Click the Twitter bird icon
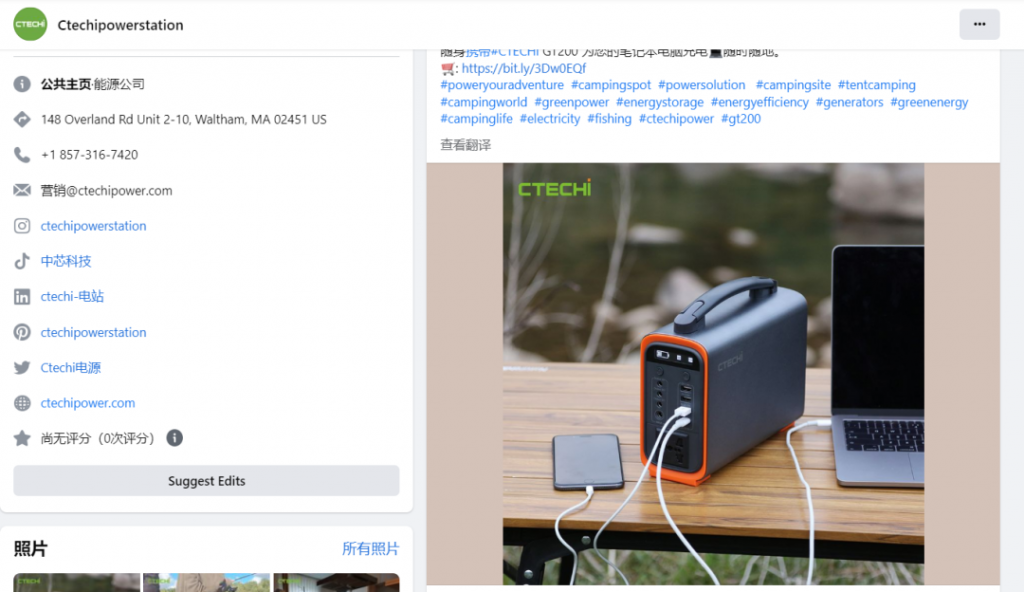1024x592 pixels. [22, 367]
